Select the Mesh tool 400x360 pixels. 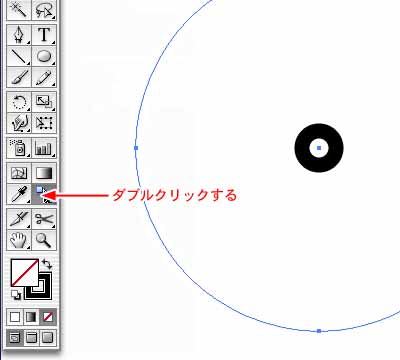[19, 173]
